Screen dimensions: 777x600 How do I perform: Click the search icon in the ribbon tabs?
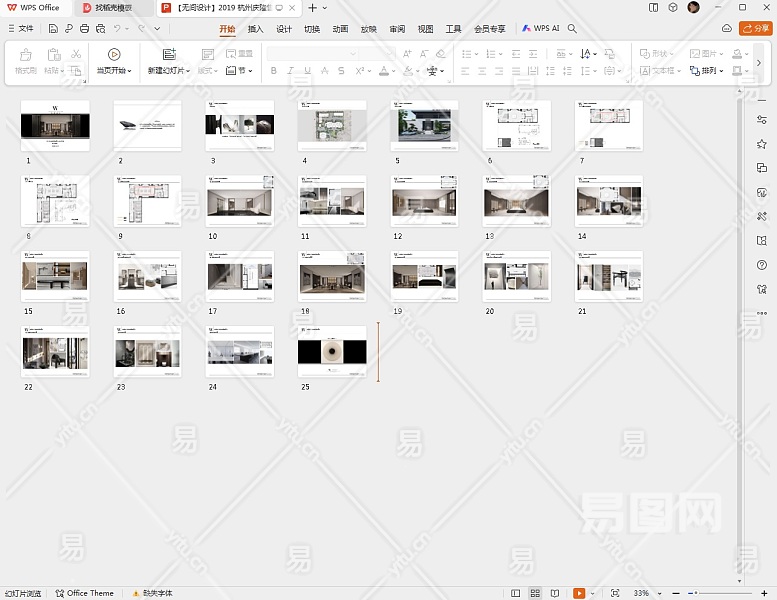573,29
